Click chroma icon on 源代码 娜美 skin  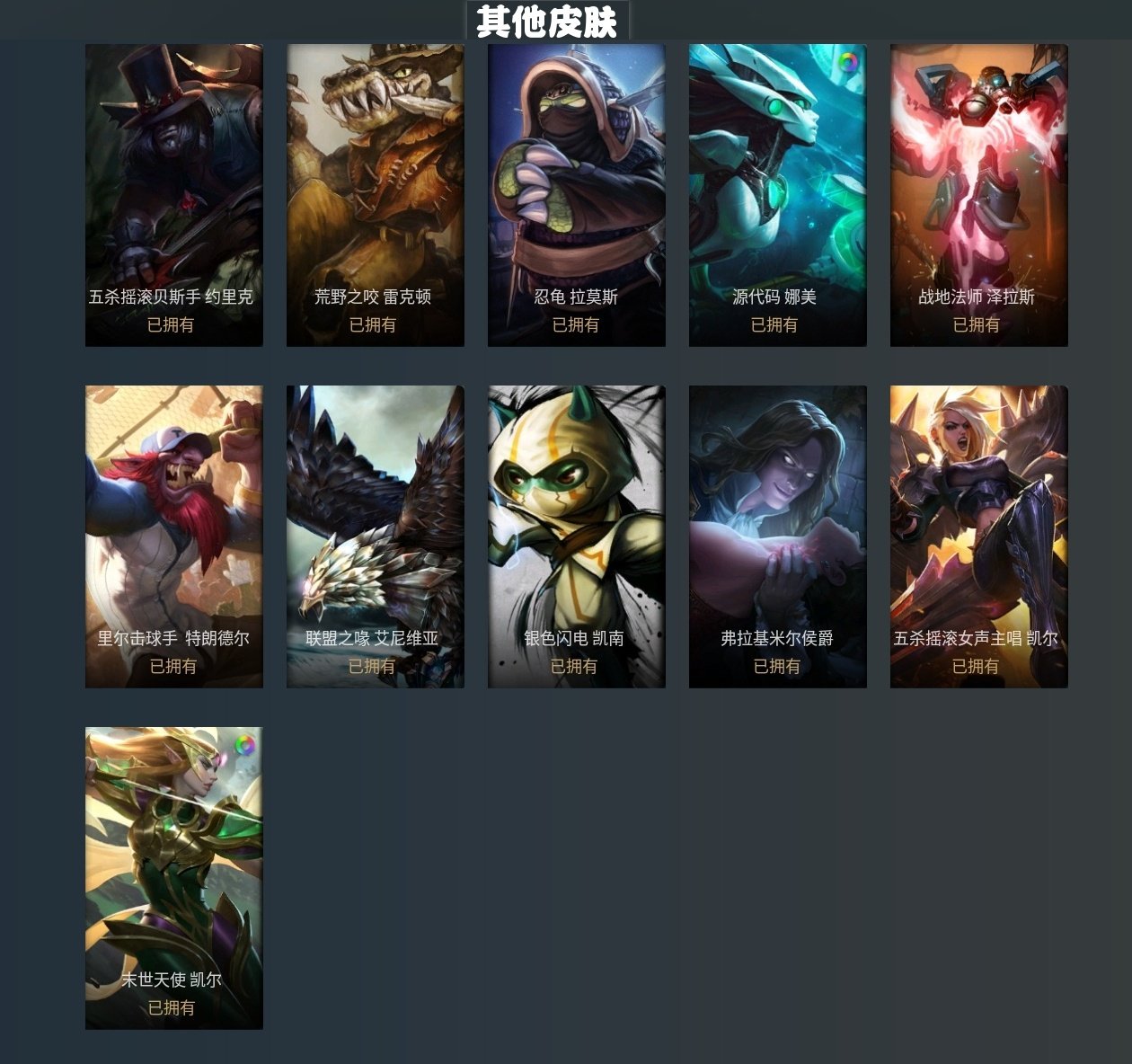[x=848, y=63]
